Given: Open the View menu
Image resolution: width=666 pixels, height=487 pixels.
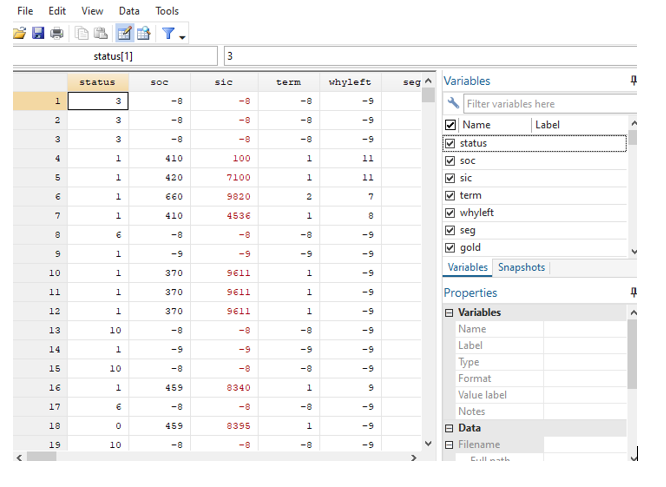Looking at the screenshot, I should click(92, 11).
